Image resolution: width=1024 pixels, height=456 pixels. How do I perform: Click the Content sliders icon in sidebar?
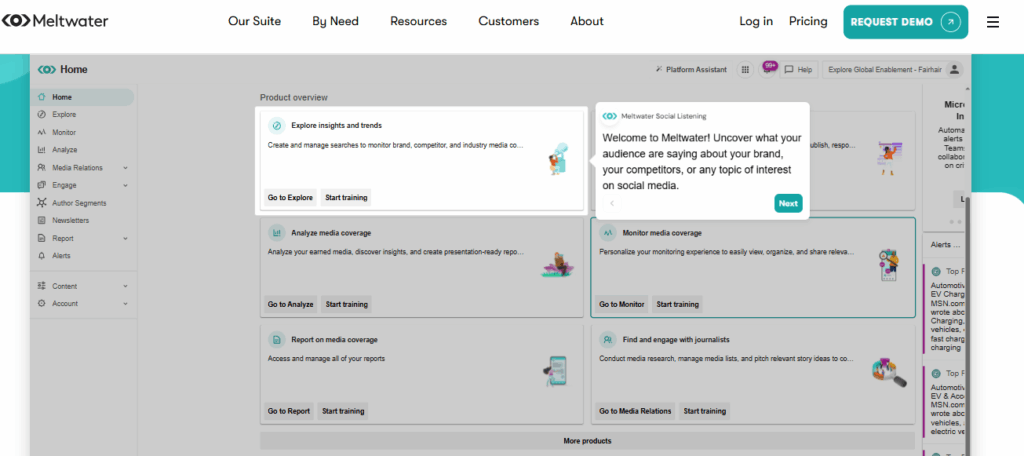42,286
